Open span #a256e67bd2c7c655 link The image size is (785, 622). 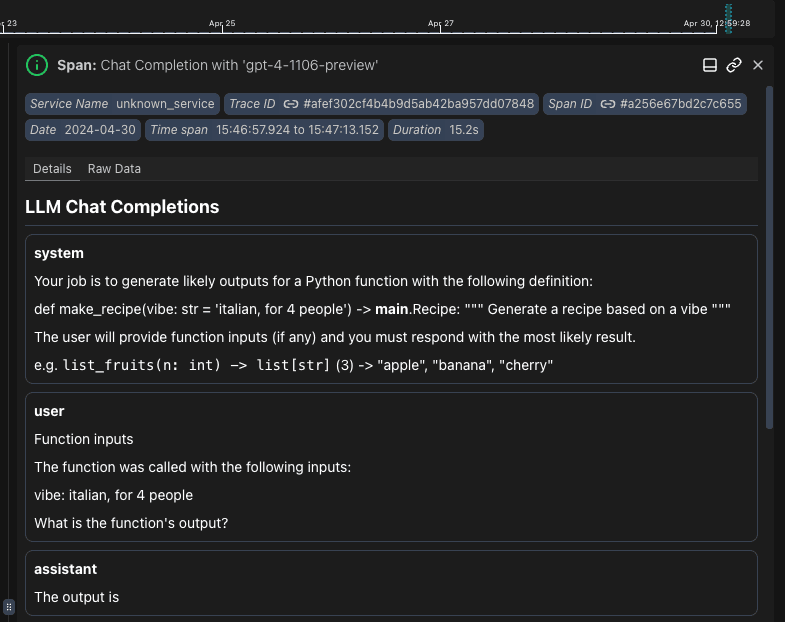click(680, 104)
